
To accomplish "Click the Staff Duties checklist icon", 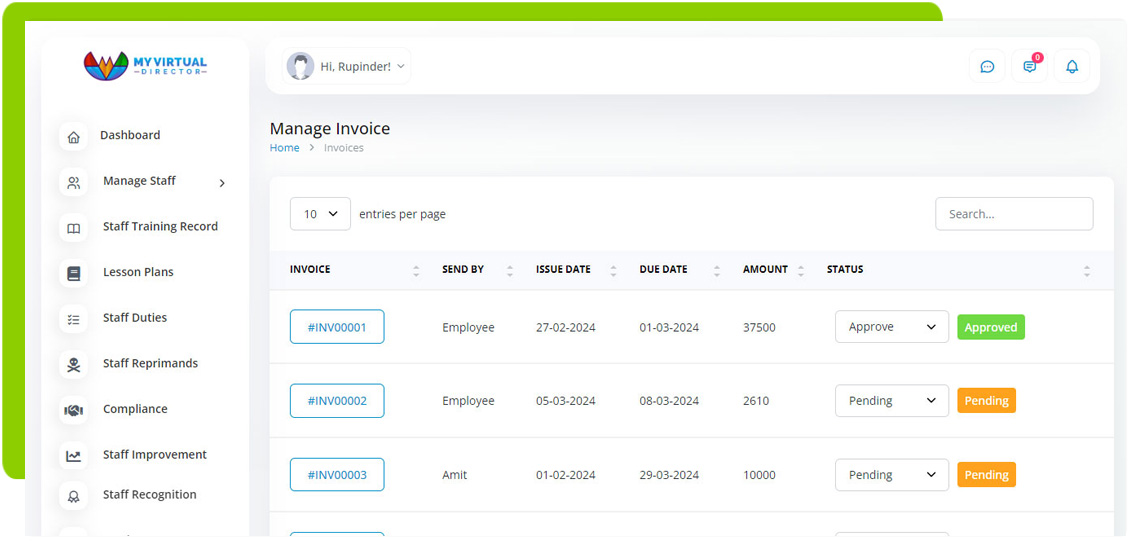I will click(73, 319).
